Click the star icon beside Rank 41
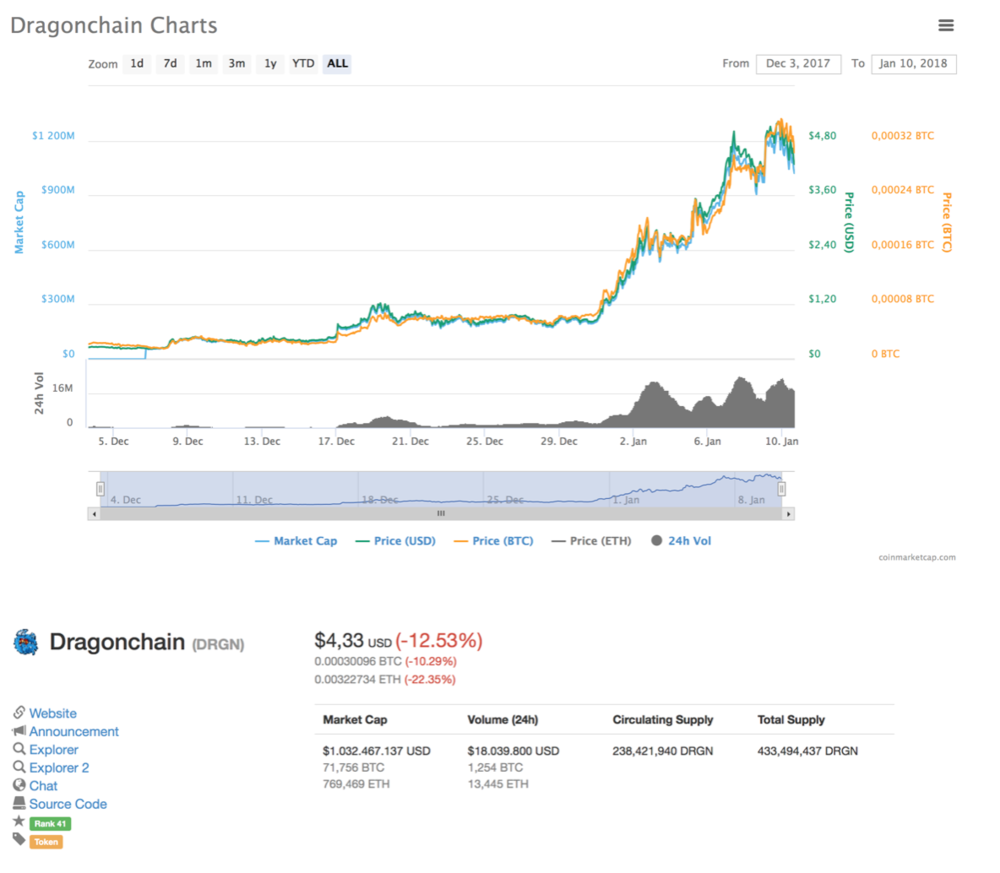This screenshot has height=873, width=1000. (19, 821)
